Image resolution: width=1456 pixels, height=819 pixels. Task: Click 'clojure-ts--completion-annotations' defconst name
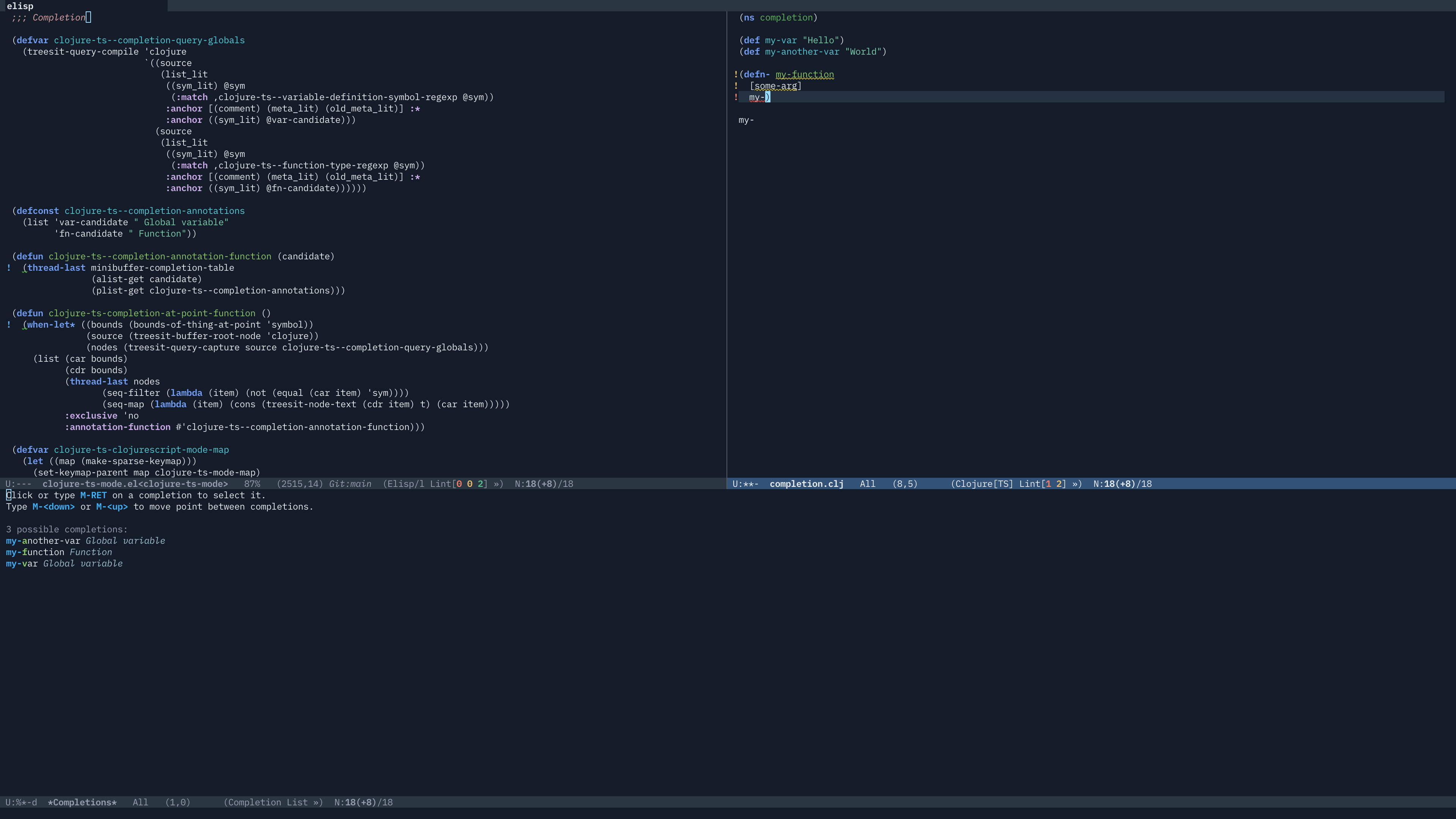(x=154, y=211)
